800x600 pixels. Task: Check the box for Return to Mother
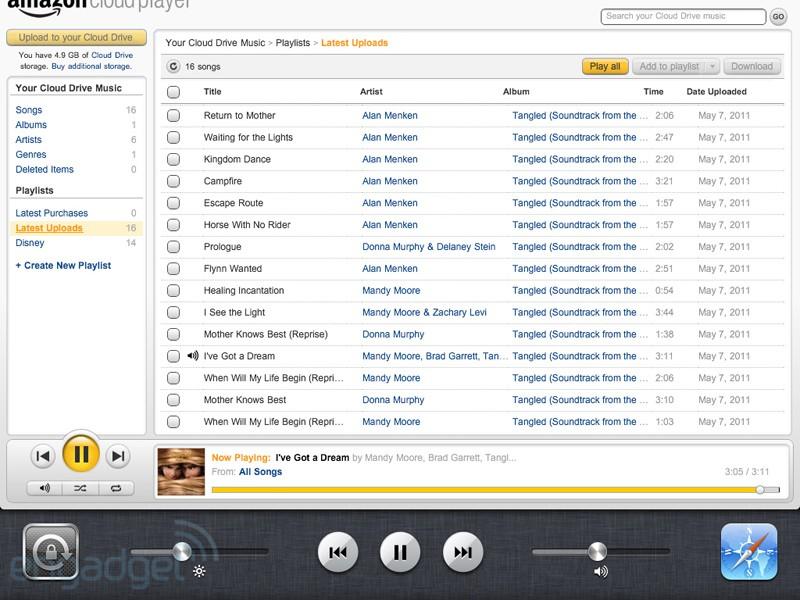pos(173,116)
